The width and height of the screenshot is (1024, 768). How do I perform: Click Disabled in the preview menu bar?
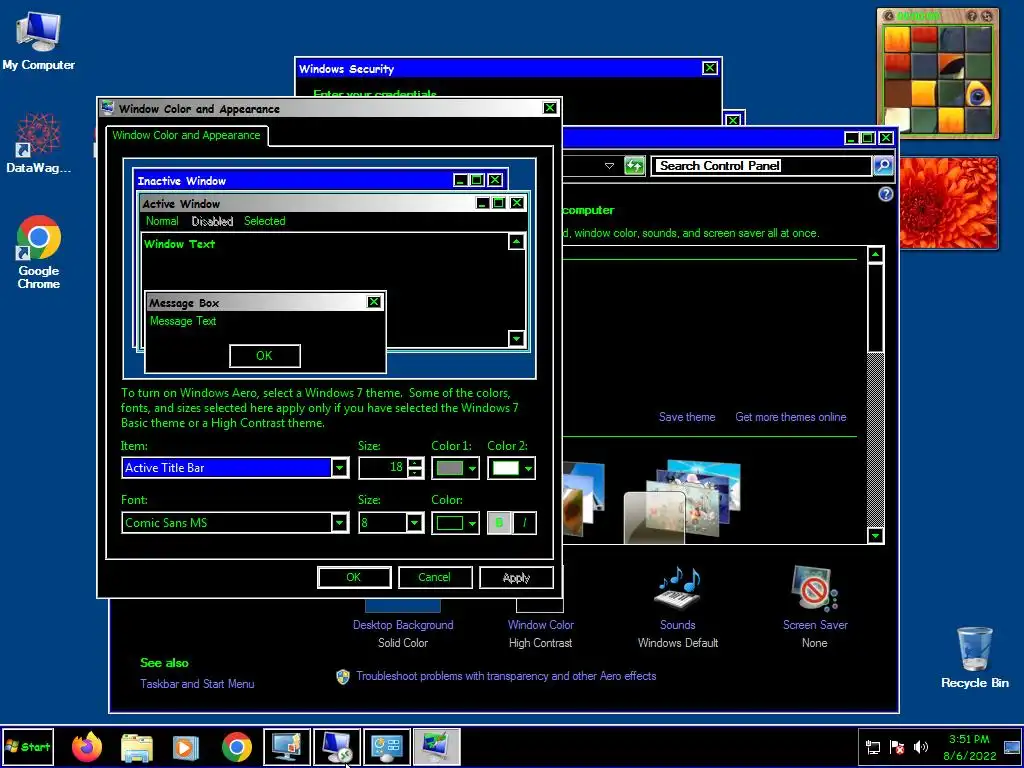(212, 221)
